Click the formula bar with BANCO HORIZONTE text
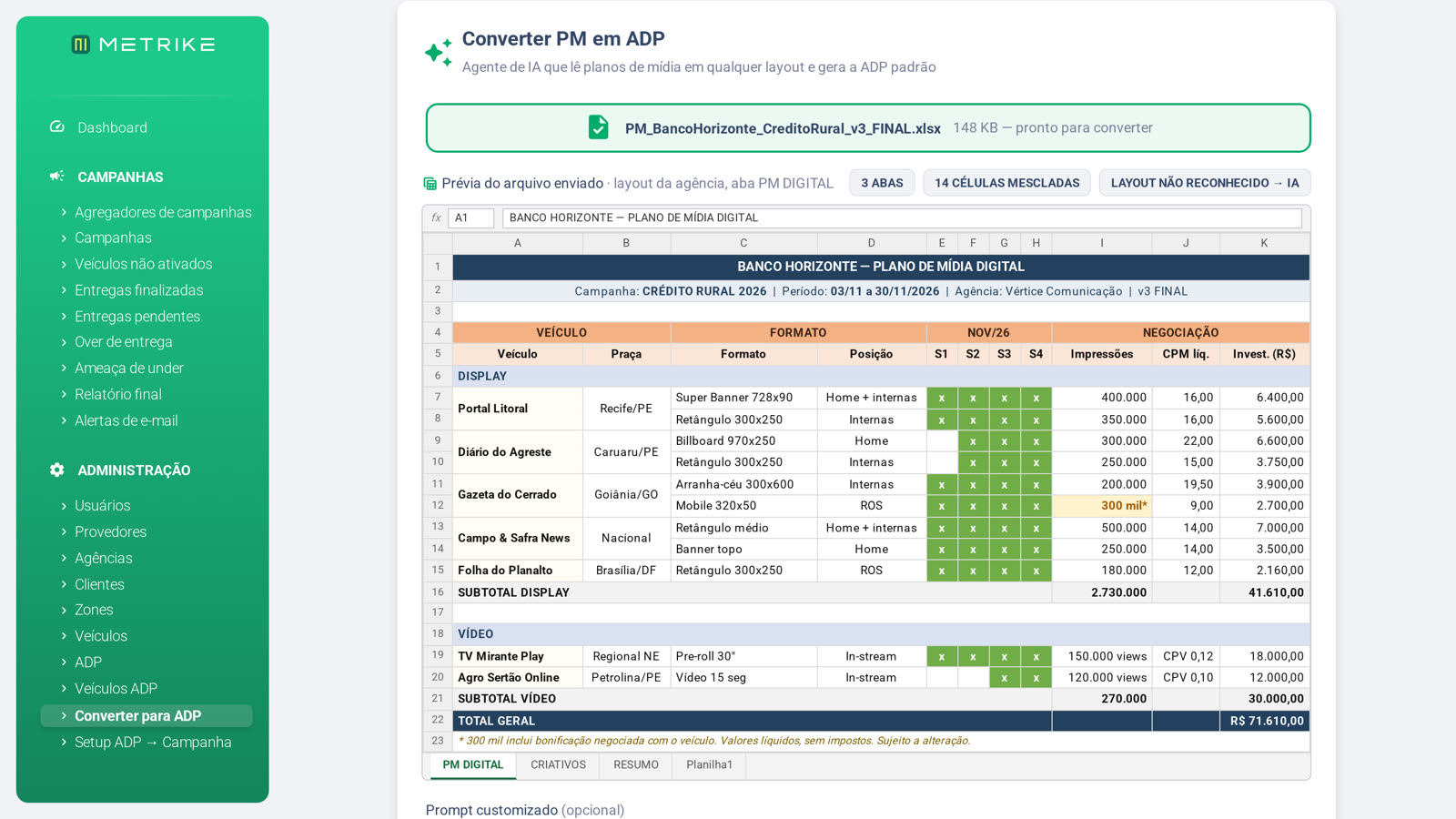 tap(902, 217)
